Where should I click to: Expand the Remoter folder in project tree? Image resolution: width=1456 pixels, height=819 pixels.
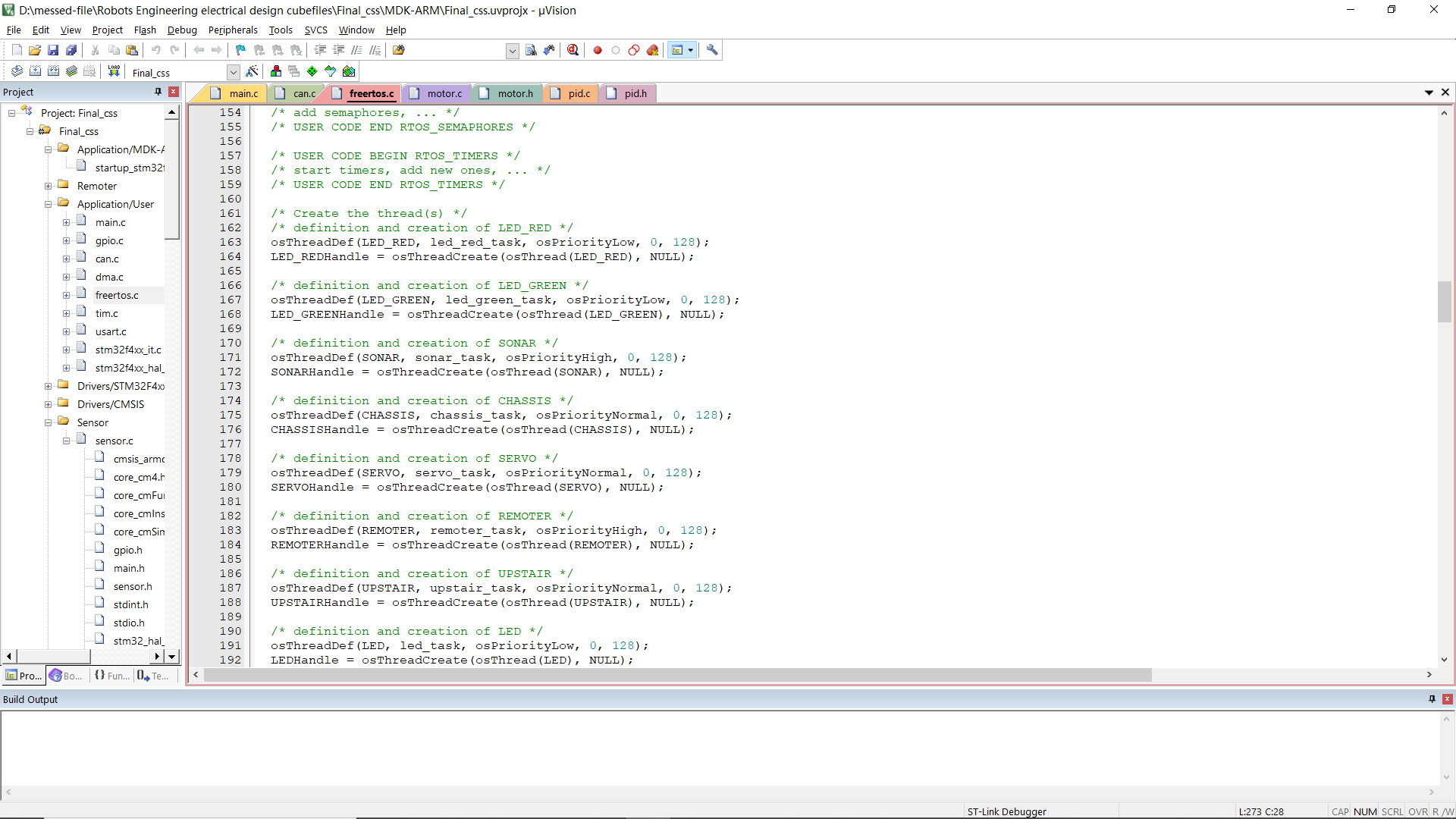click(48, 186)
